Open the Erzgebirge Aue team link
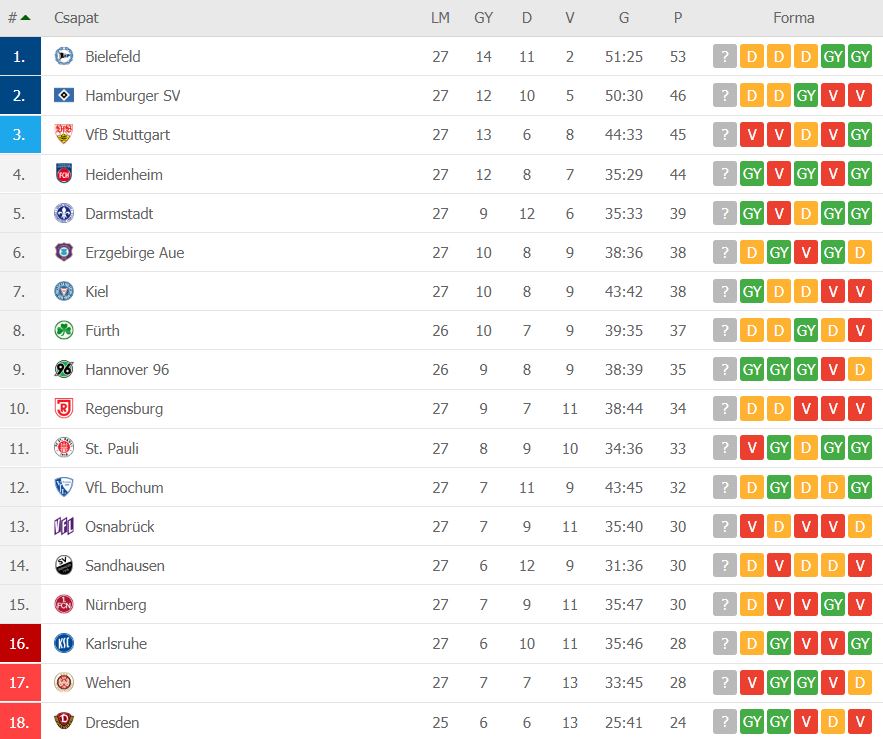 [135, 253]
